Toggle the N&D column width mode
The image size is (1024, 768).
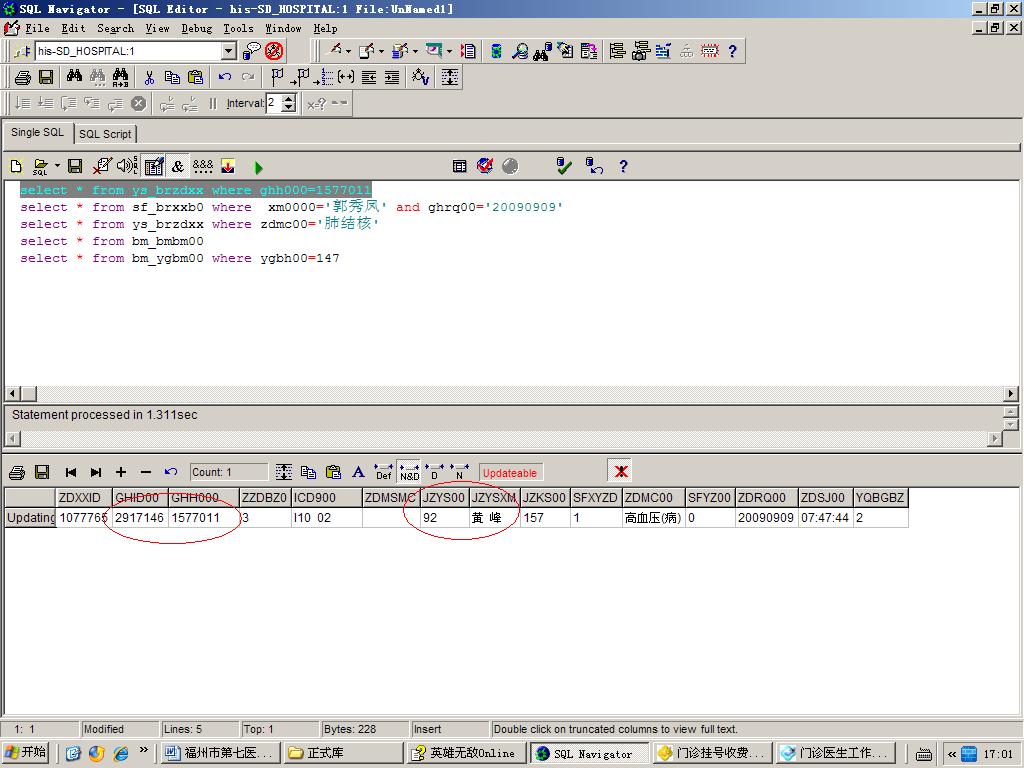click(x=409, y=472)
